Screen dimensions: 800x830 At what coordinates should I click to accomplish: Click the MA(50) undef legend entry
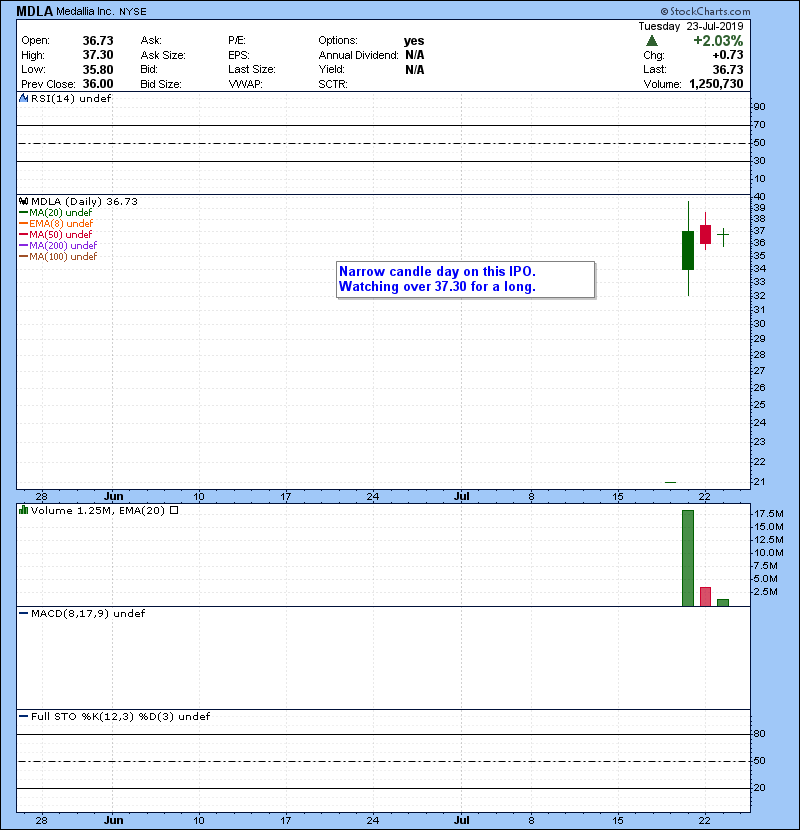pos(56,234)
